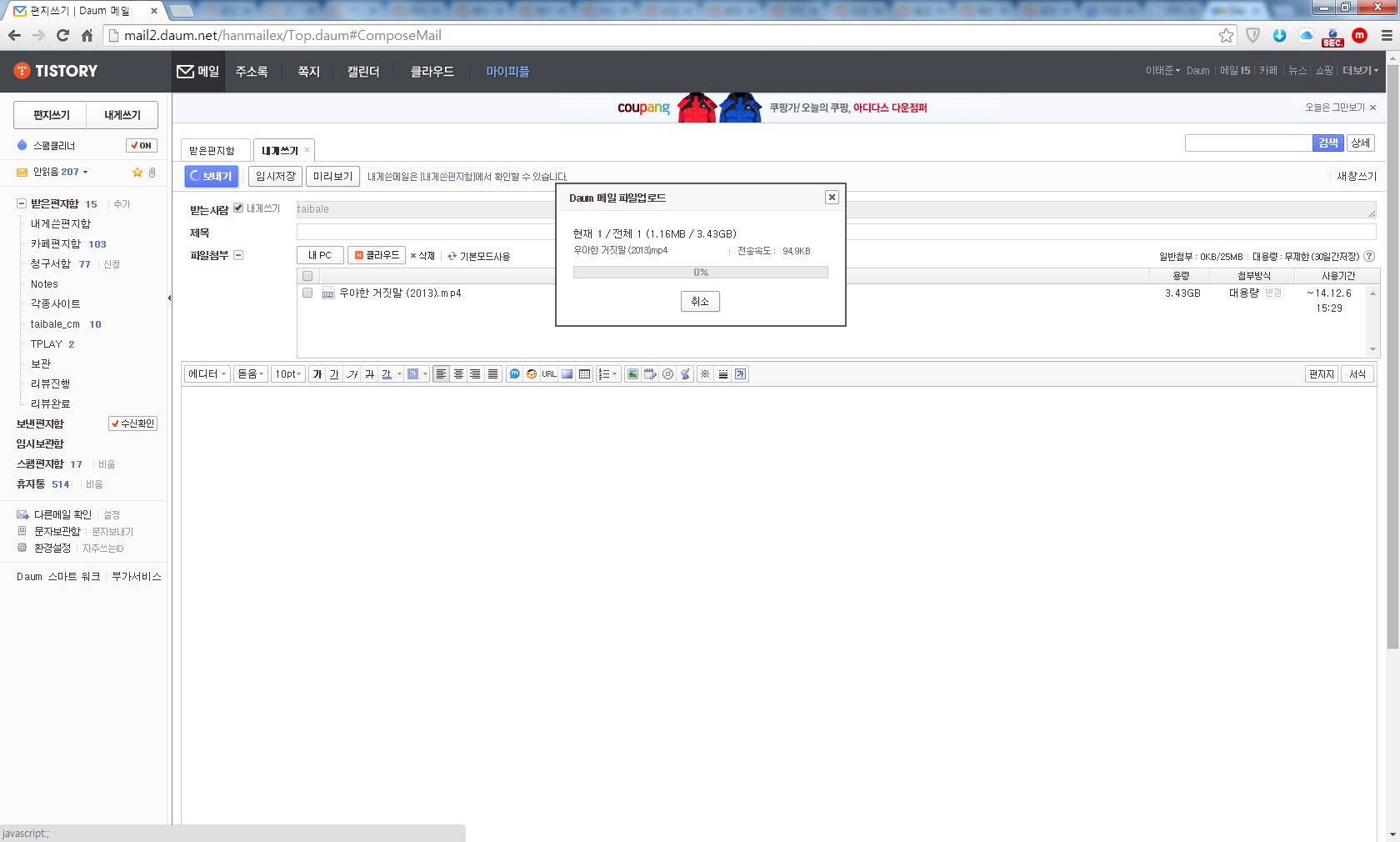Image resolution: width=1400 pixels, height=842 pixels.
Task: Click the home icon in browser toolbar
Action: point(87,35)
